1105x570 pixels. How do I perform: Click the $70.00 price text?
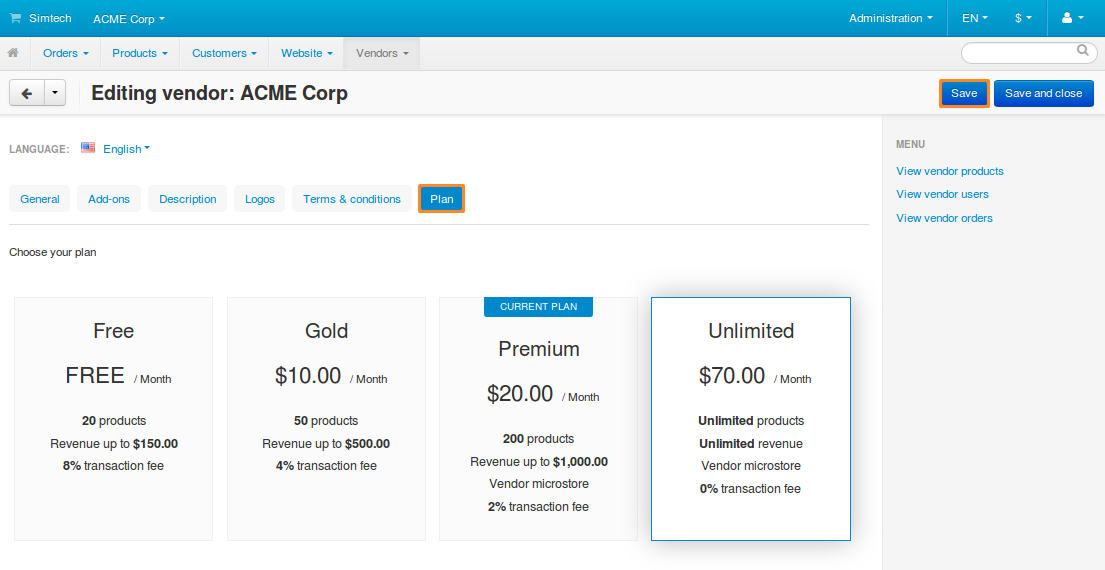click(732, 376)
